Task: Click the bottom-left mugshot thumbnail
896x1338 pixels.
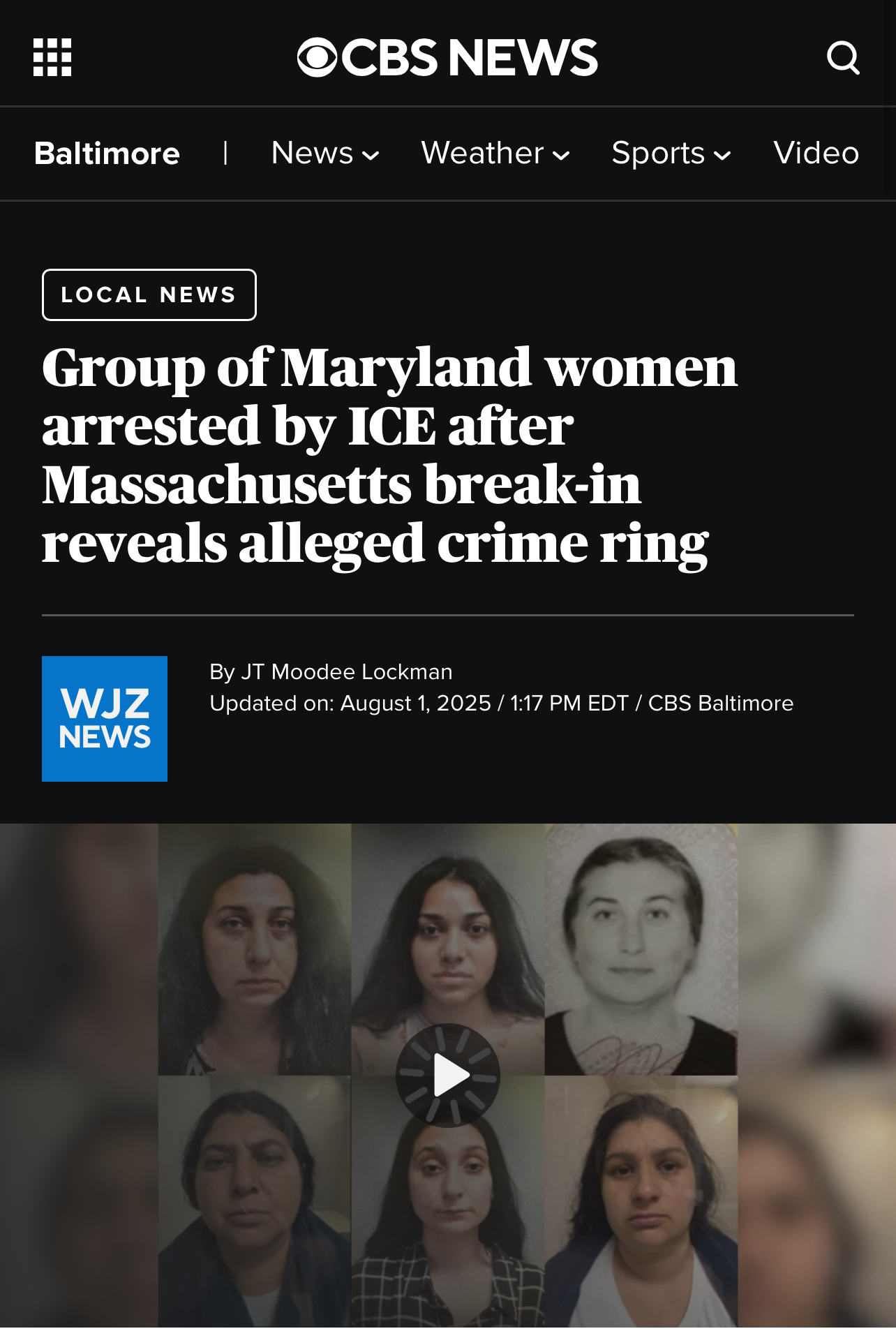Action: (254, 1201)
